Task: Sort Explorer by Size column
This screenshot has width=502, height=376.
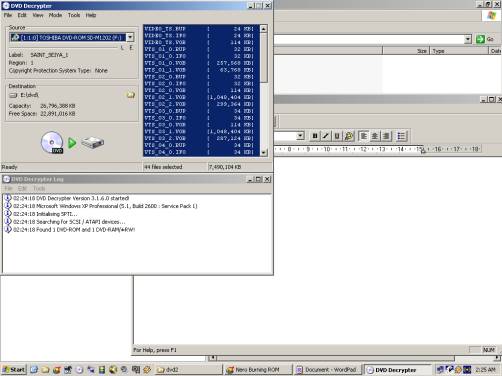Action: 405,51
